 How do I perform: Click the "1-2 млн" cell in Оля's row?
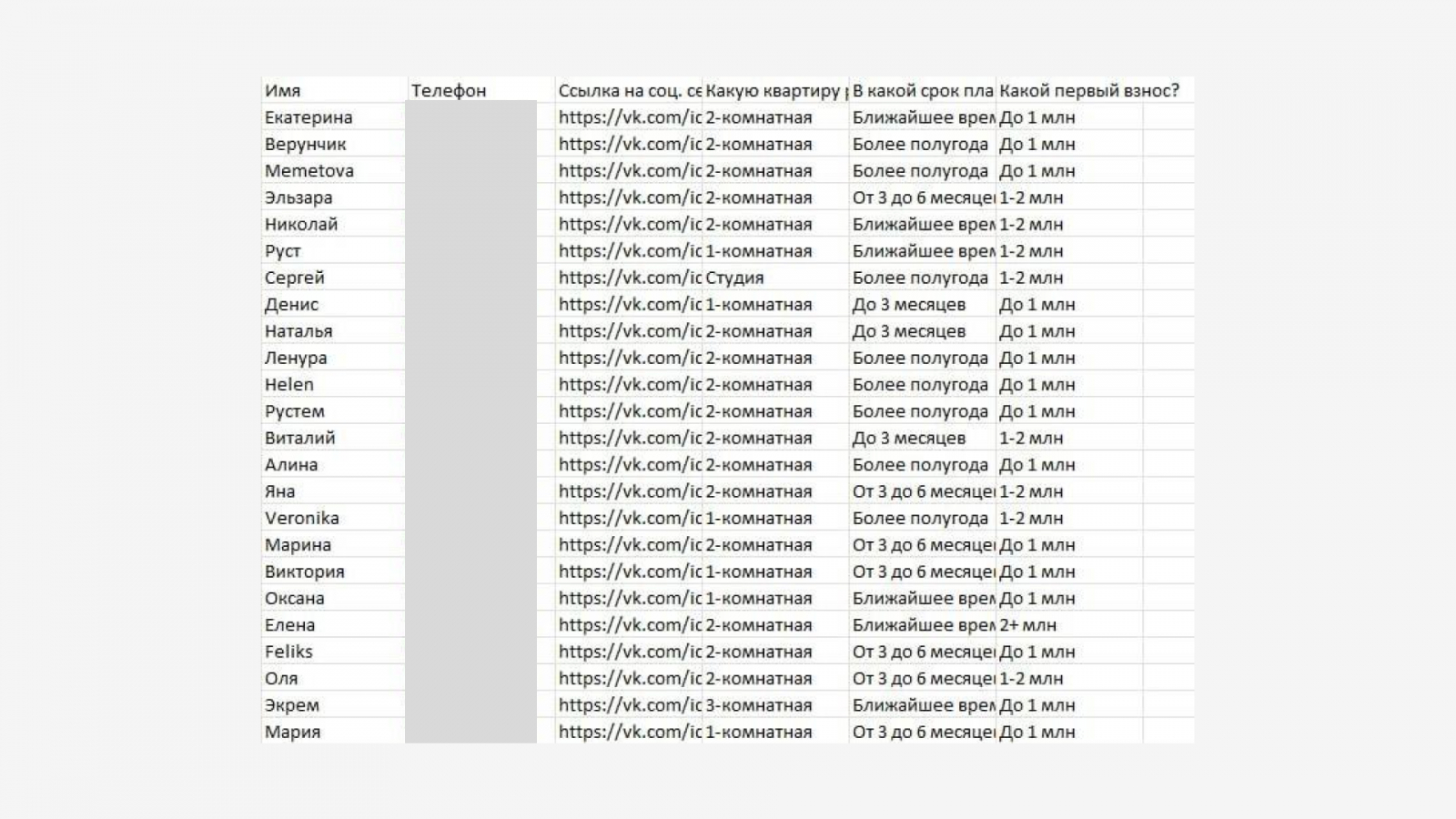point(1031,678)
